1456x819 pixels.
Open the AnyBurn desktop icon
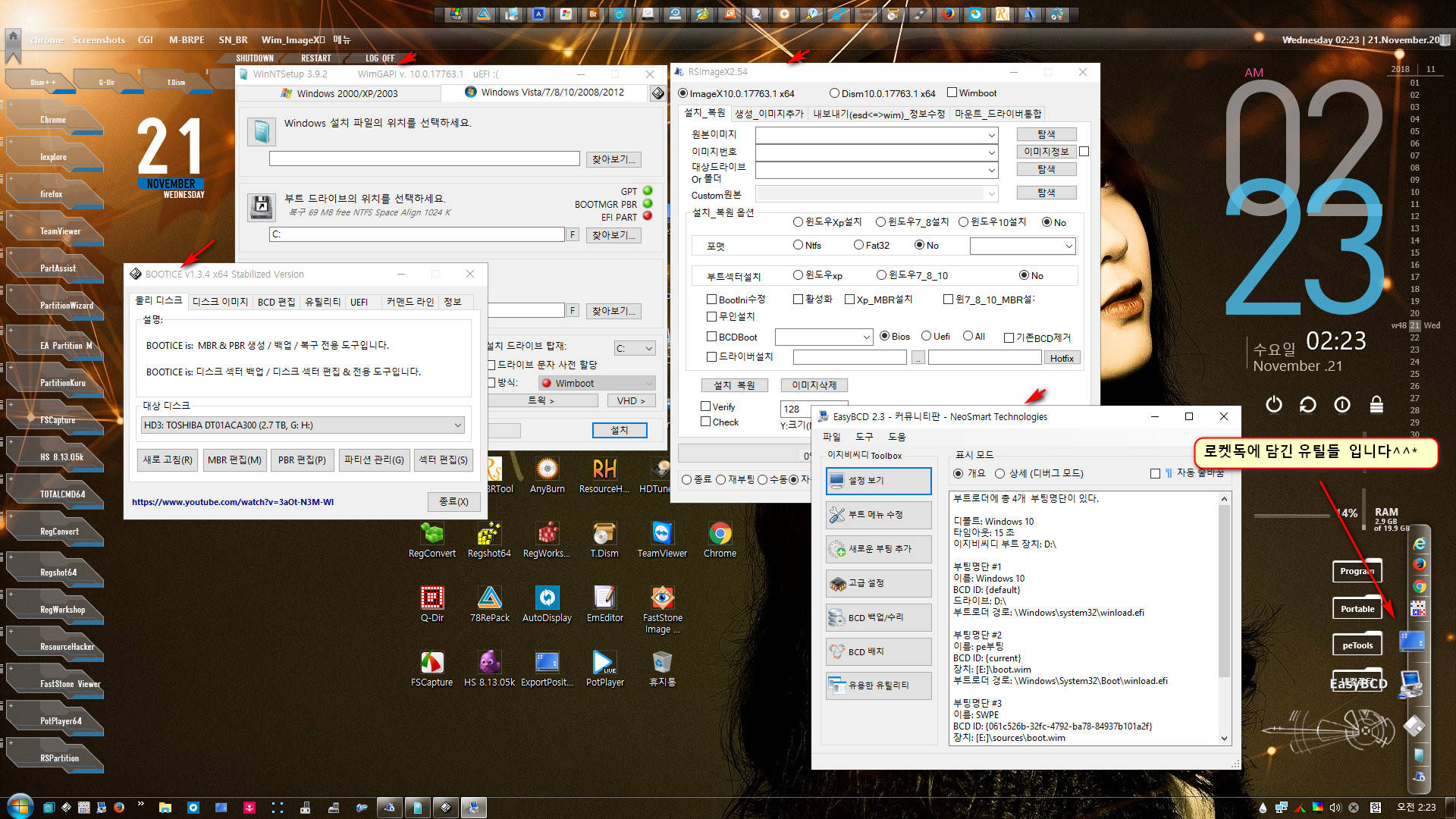(547, 475)
